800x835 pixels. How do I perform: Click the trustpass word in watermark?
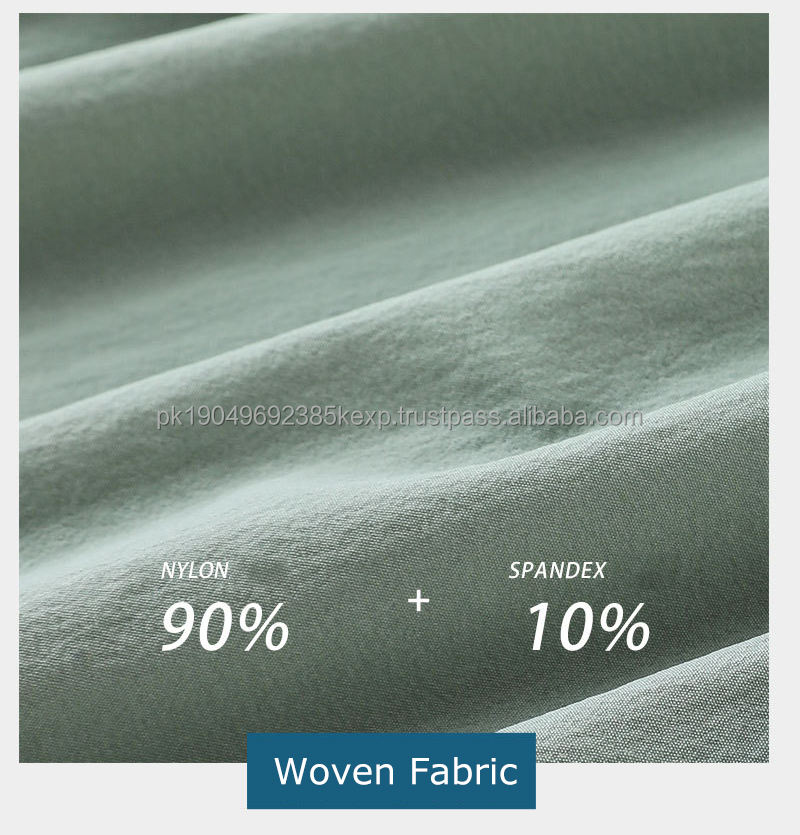pyautogui.click(x=450, y=418)
